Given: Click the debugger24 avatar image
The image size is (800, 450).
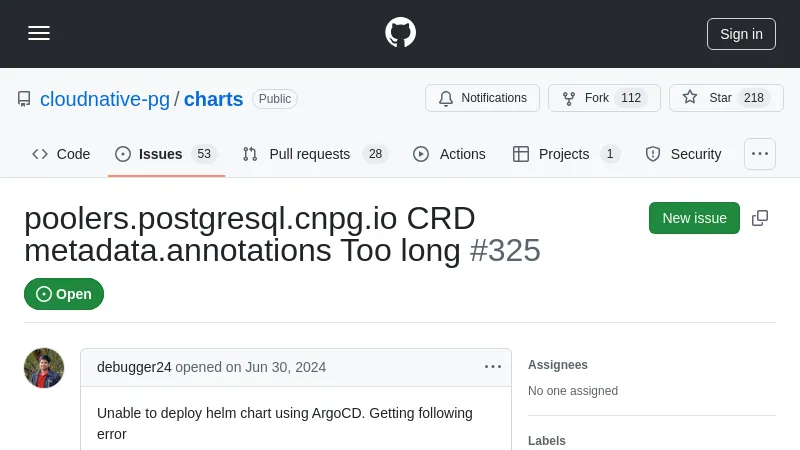Looking at the screenshot, I should pos(44,368).
